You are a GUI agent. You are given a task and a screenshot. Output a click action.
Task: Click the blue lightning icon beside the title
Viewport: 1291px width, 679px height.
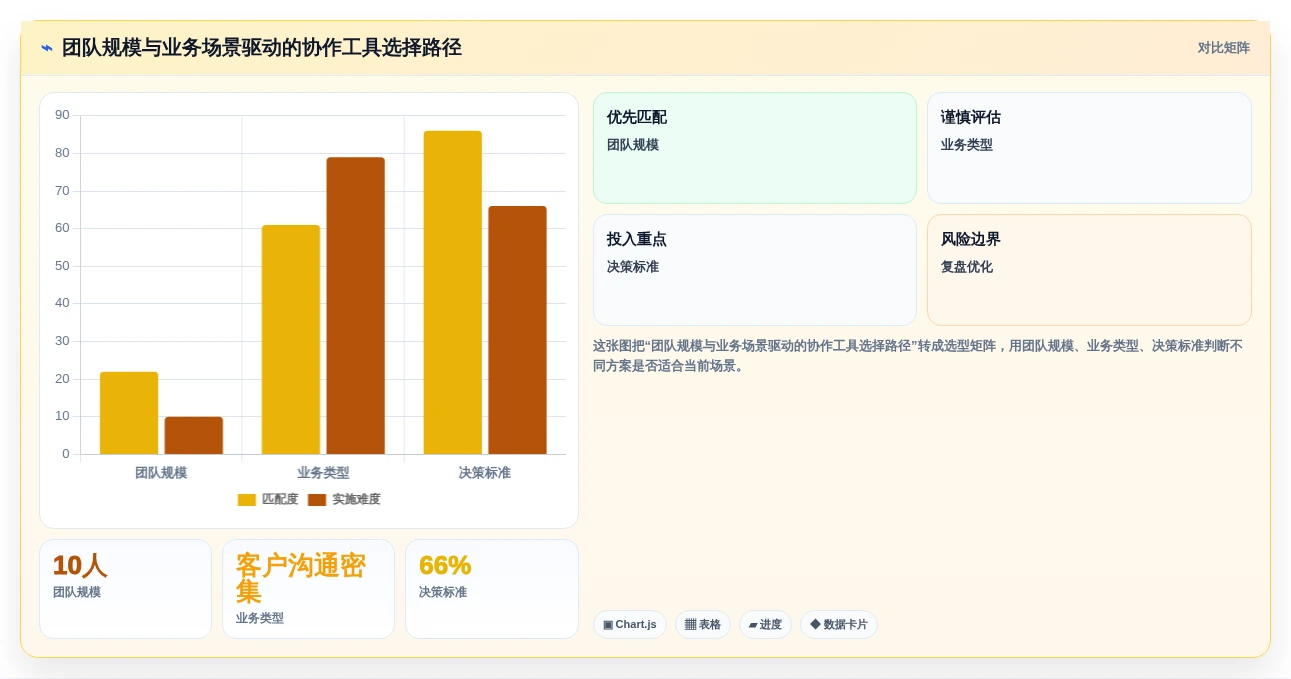point(46,48)
